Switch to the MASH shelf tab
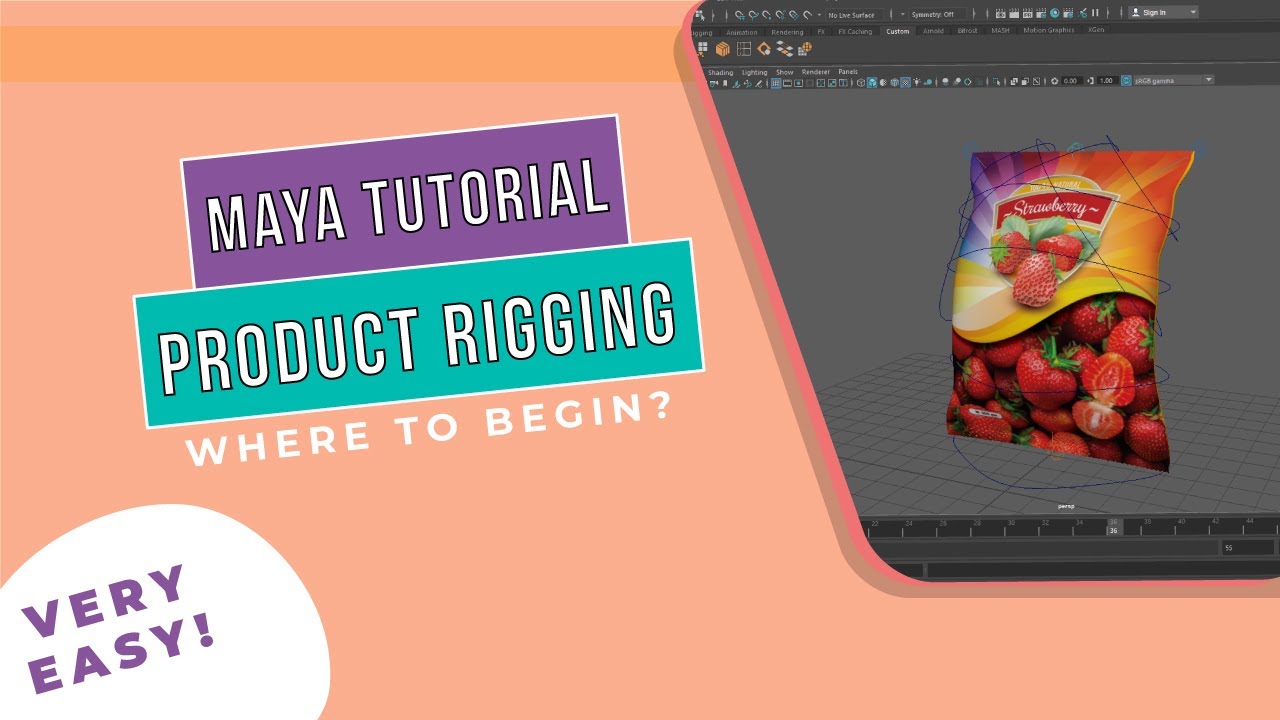The image size is (1280, 720). pyautogui.click(x=1000, y=31)
